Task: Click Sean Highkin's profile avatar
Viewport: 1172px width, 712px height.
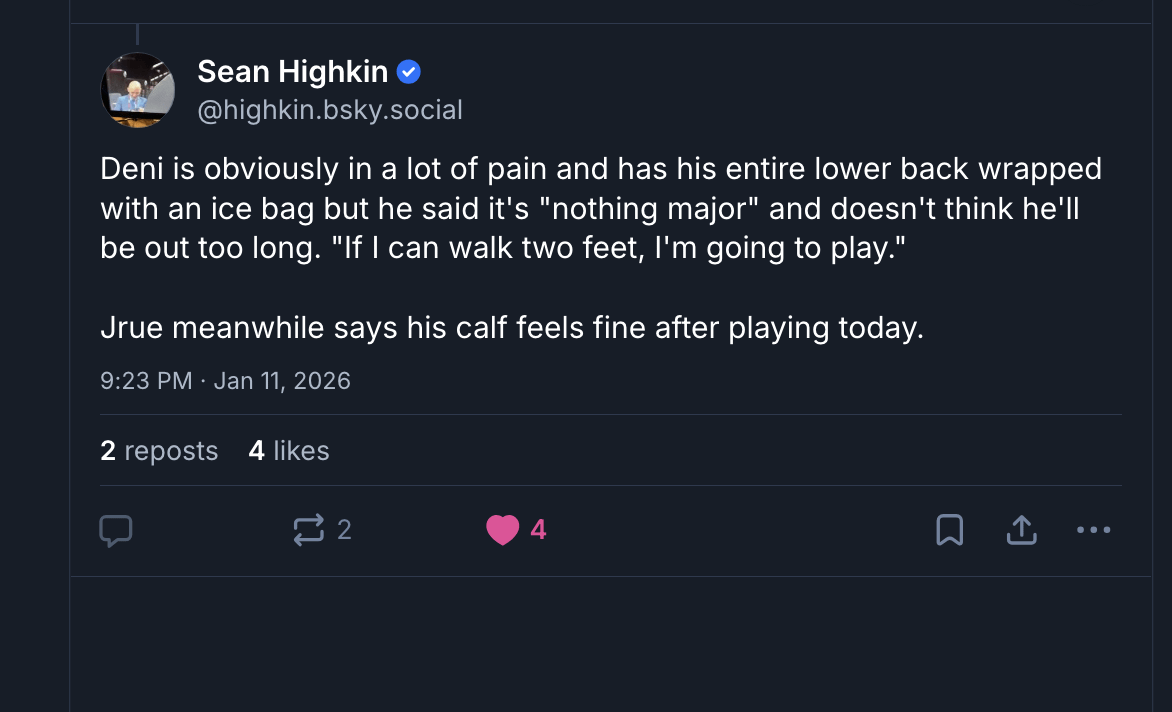Action: (138, 90)
